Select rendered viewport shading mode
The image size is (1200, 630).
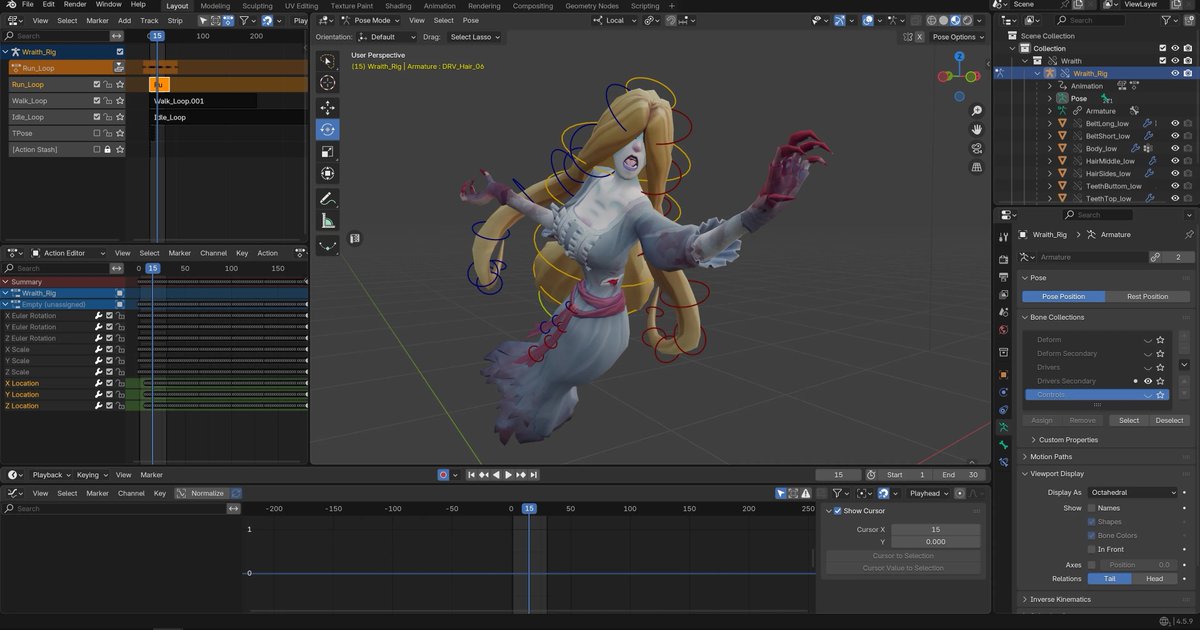pyautogui.click(x=966, y=20)
